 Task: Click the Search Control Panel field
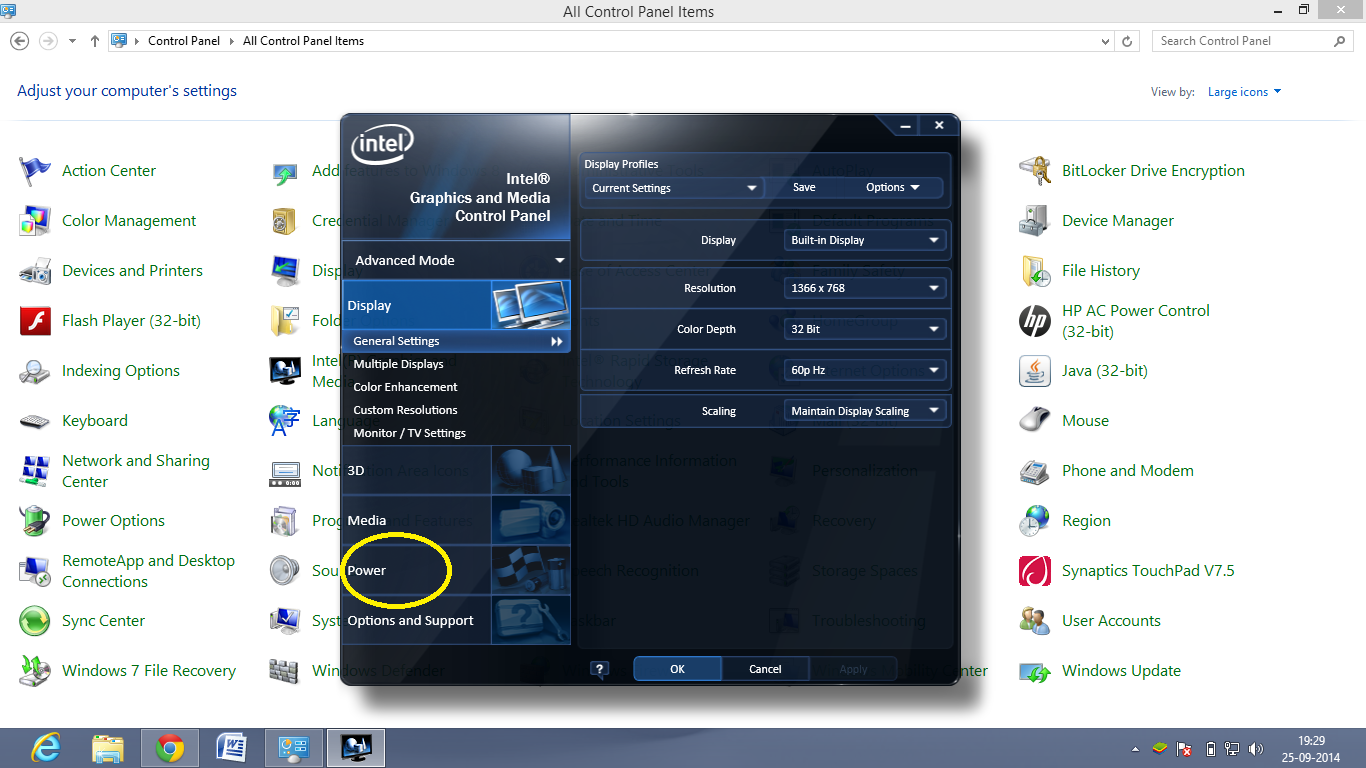[x=1254, y=41]
